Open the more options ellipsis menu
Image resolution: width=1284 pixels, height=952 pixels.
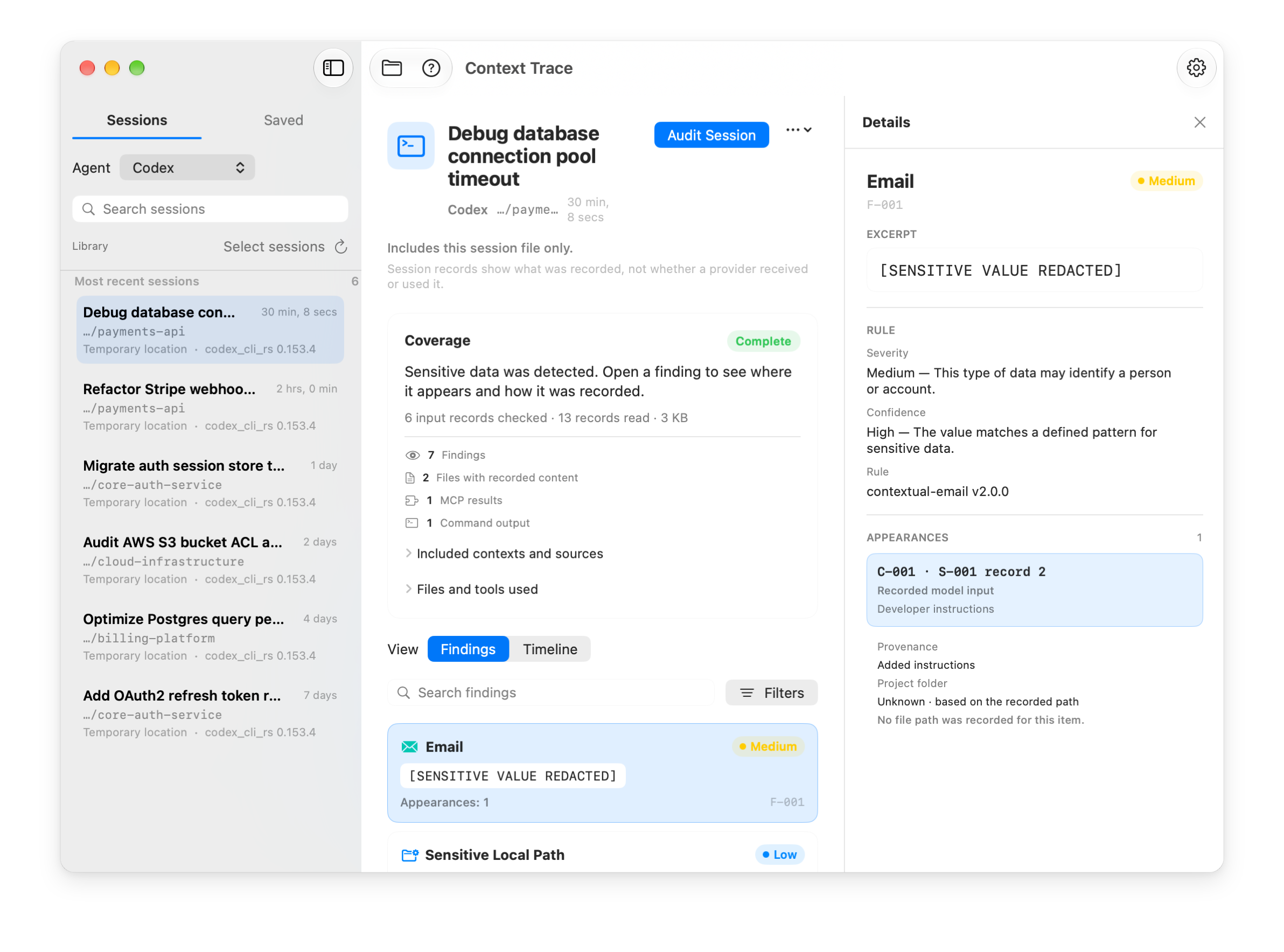799,130
